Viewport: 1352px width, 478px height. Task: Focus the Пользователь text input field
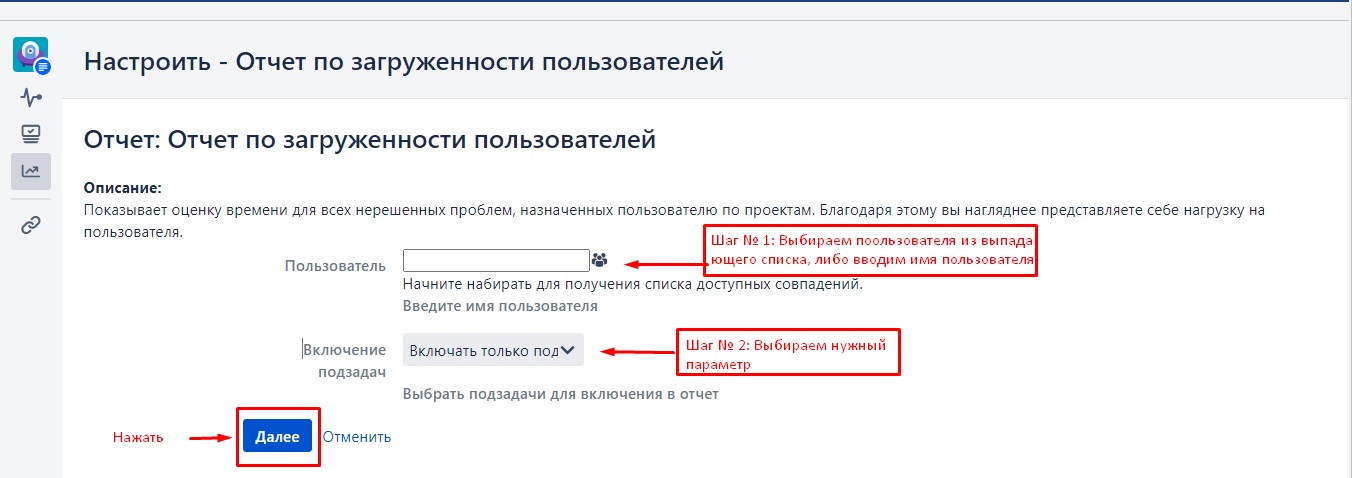tap(496, 260)
